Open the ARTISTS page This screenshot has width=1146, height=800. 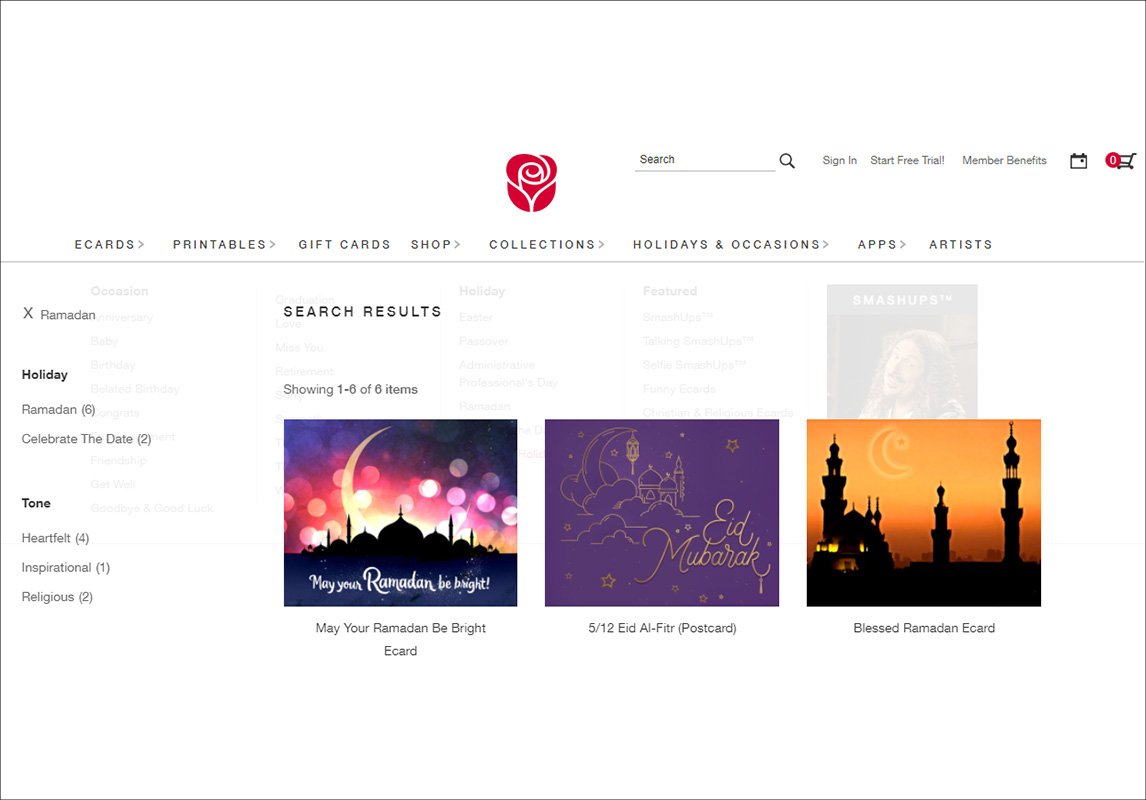click(960, 245)
